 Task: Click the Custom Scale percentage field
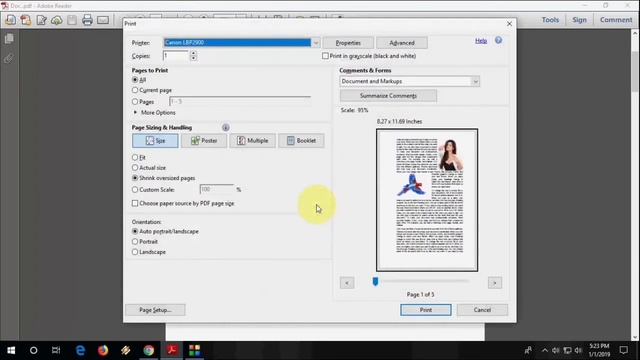[x=217, y=189]
